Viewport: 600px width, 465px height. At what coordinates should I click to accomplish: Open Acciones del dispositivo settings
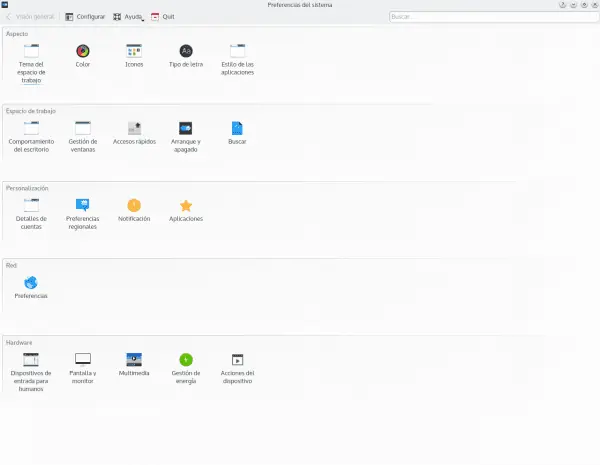click(x=237, y=369)
